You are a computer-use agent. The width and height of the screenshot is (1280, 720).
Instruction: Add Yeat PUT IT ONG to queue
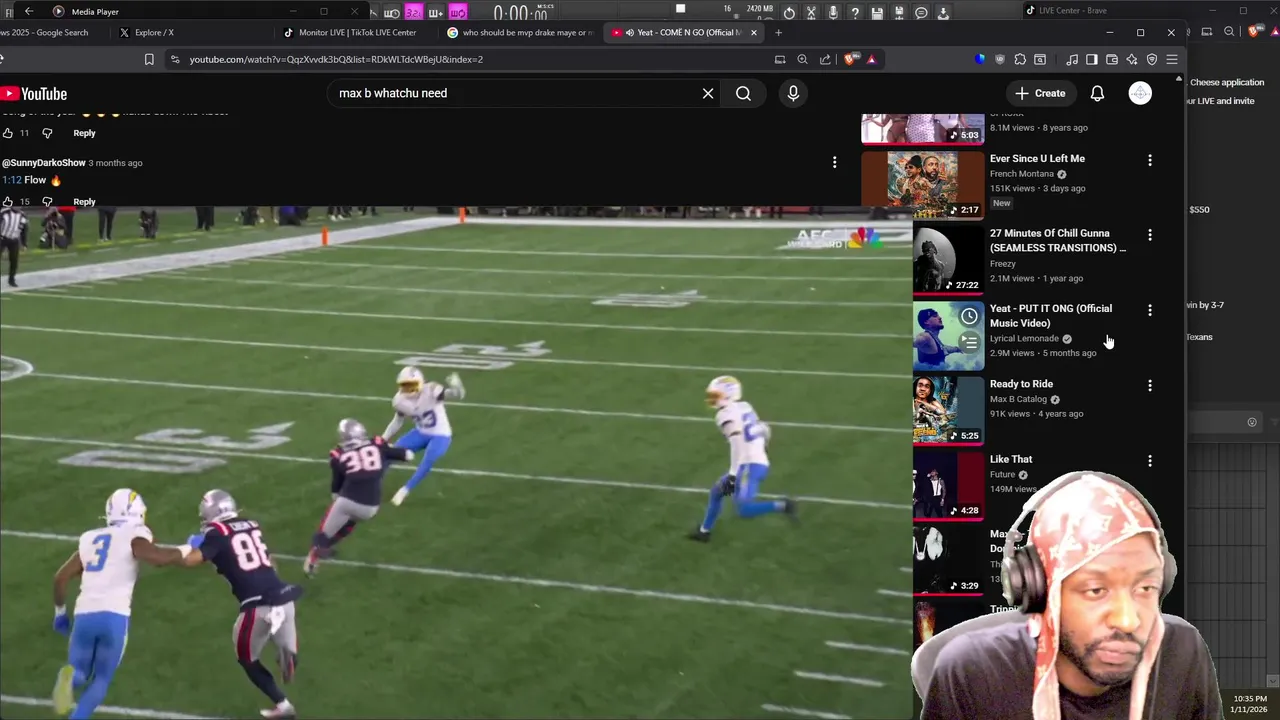pyautogui.click(x=969, y=342)
